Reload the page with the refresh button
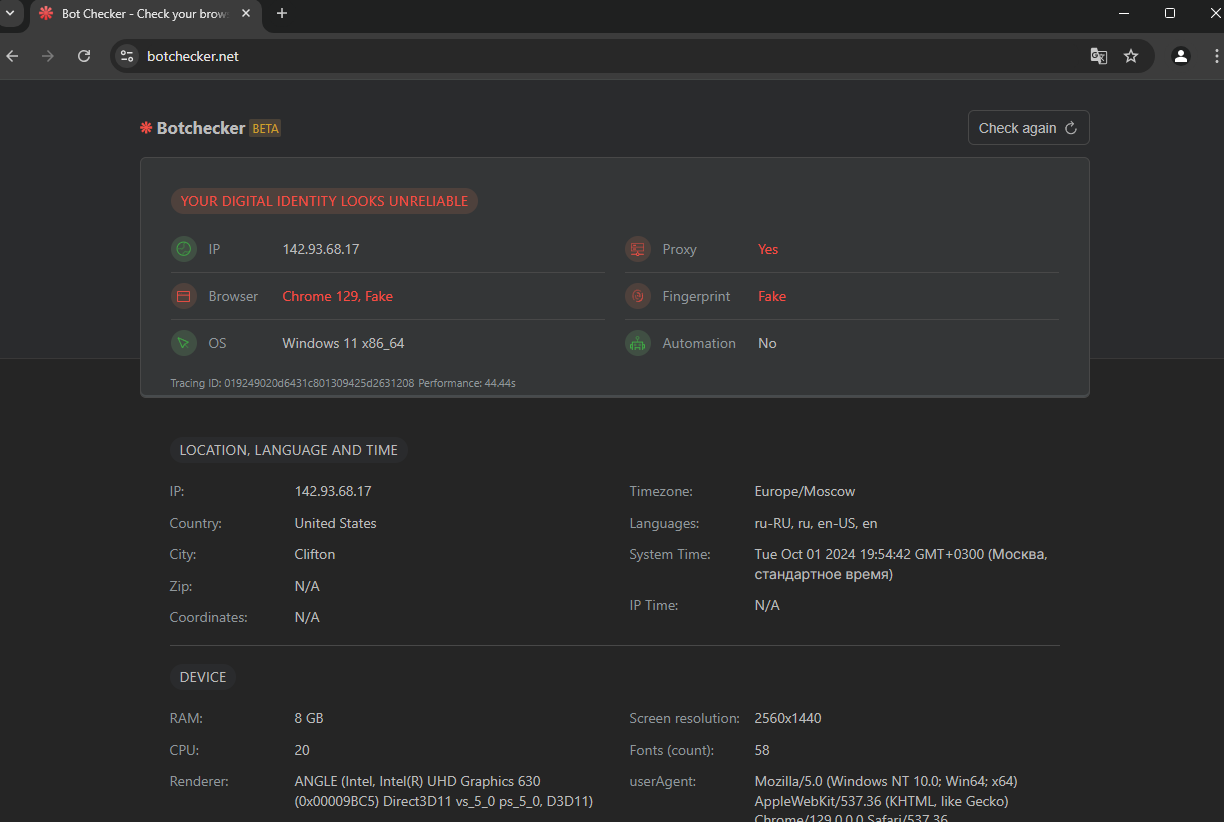 84,56
